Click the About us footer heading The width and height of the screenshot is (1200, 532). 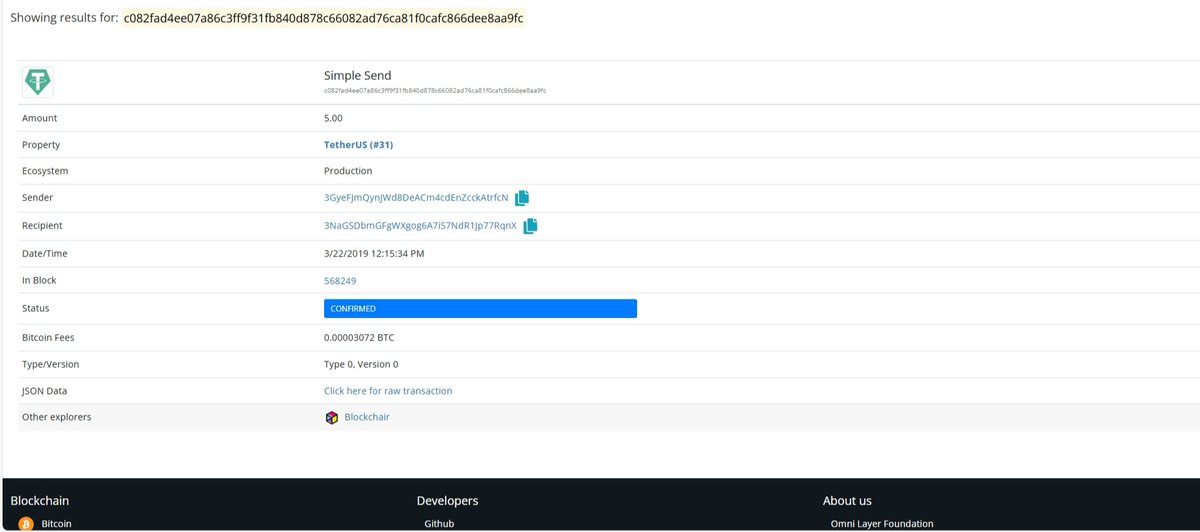click(x=847, y=500)
